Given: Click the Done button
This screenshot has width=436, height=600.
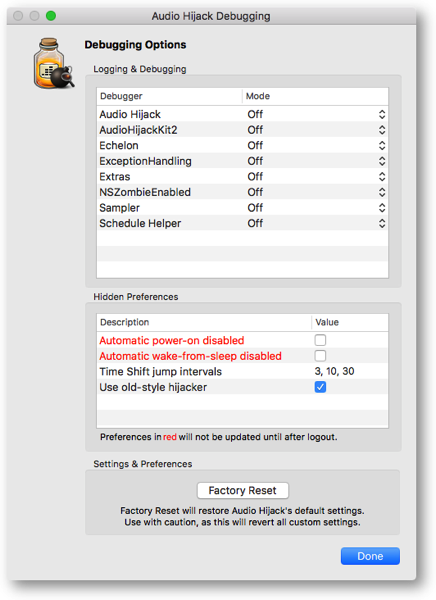Looking at the screenshot, I should tap(370, 556).
